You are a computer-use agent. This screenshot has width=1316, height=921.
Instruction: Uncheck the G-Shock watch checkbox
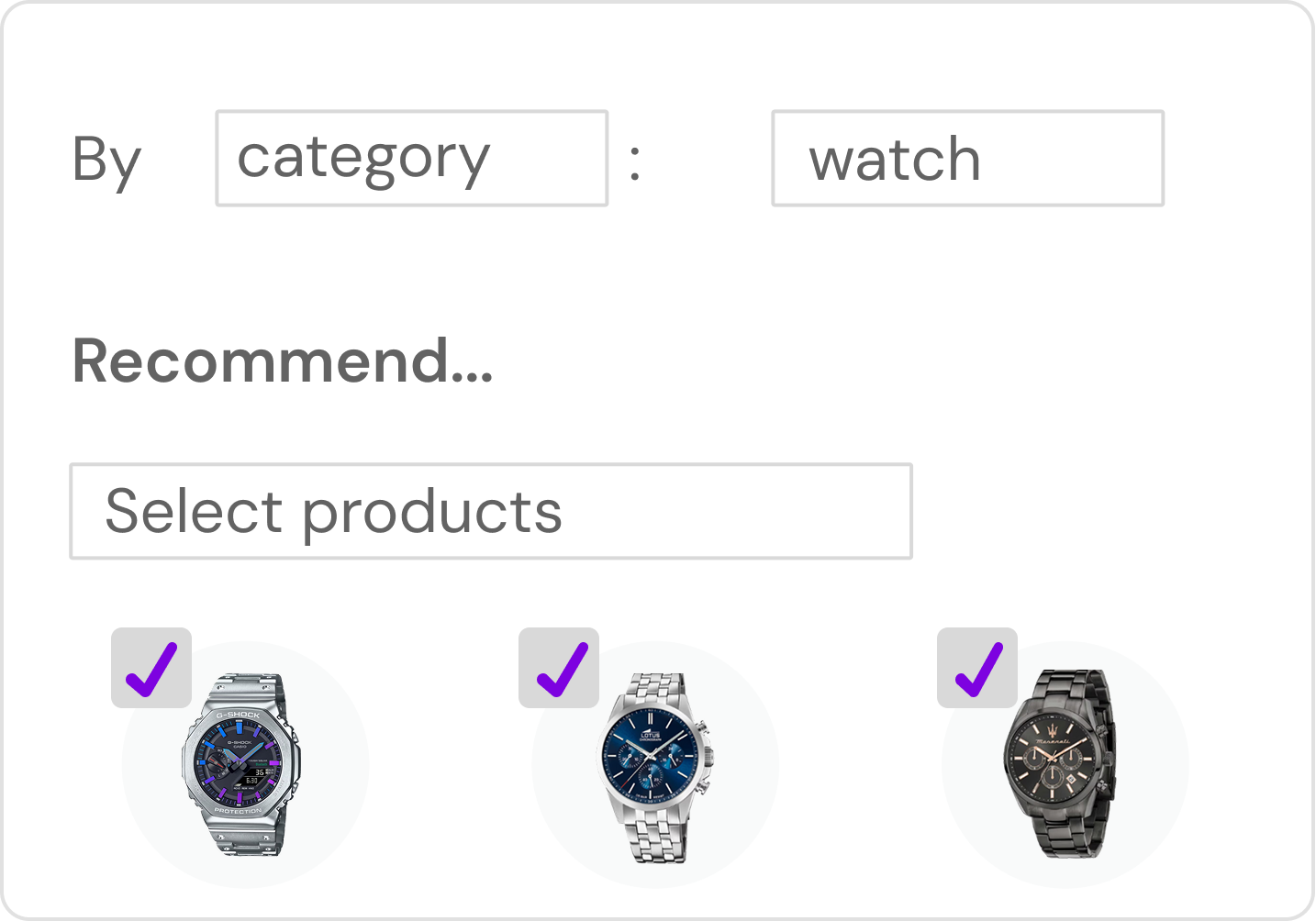point(151,668)
